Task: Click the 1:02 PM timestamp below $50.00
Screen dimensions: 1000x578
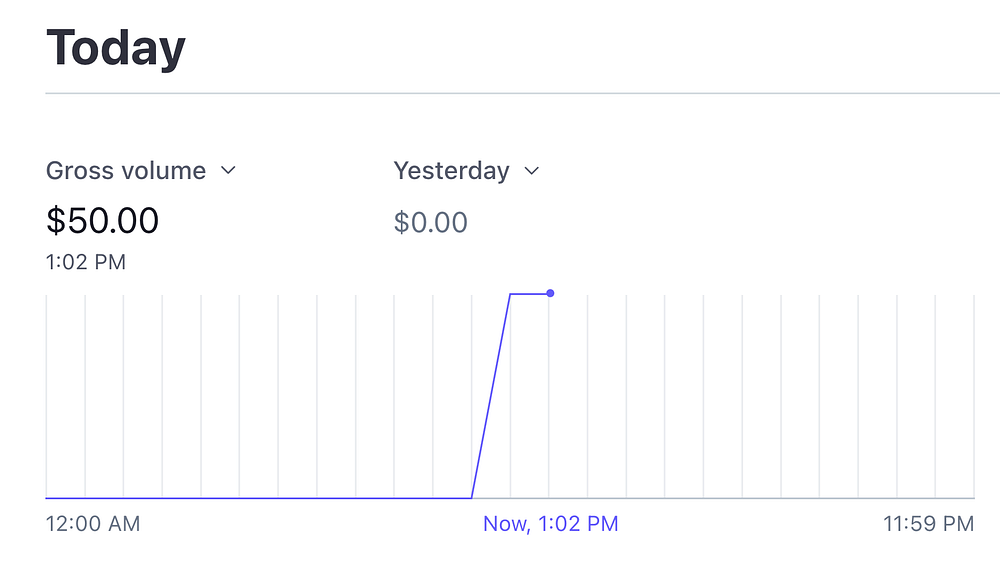Action: click(x=86, y=263)
